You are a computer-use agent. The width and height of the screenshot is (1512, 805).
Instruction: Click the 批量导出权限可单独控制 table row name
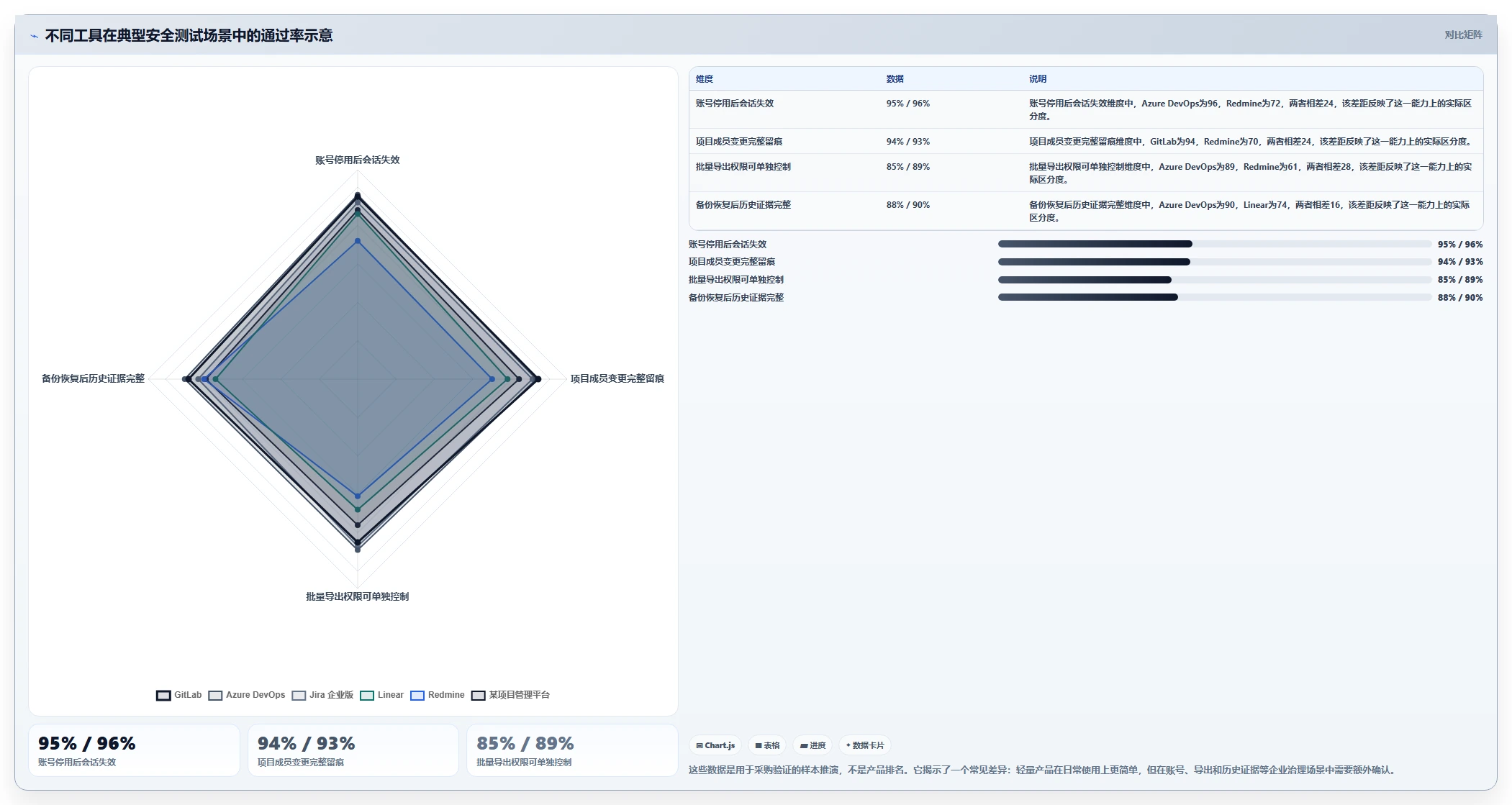point(743,167)
